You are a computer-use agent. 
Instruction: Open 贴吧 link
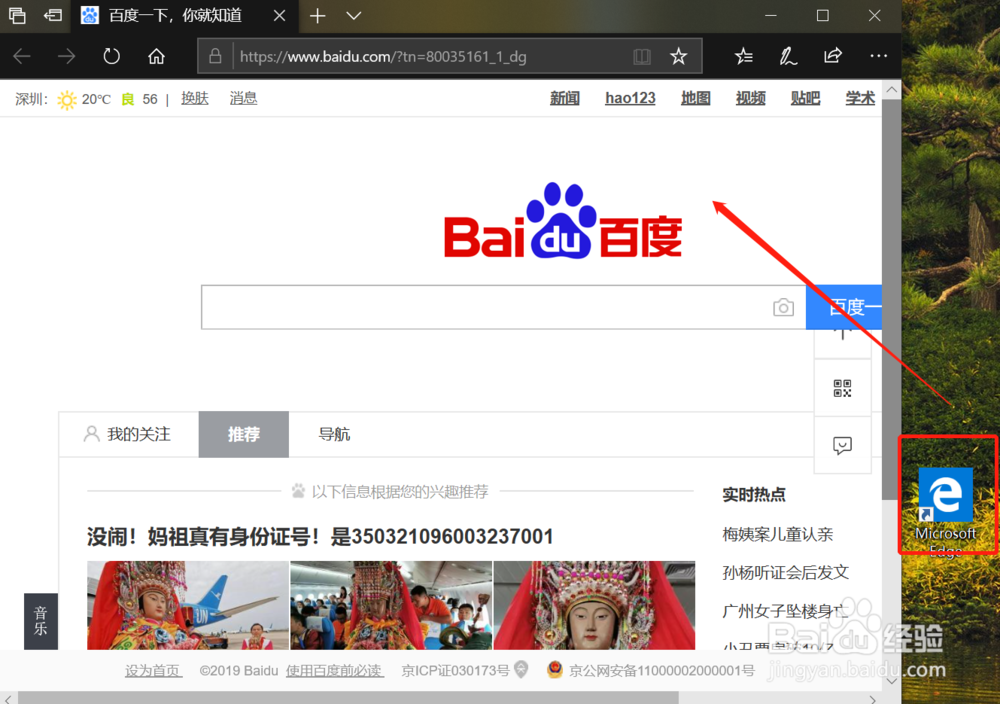click(805, 98)
